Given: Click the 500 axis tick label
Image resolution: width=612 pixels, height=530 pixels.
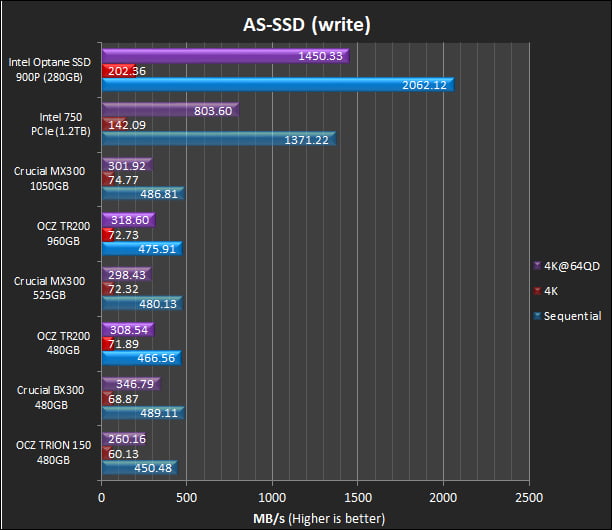Looking at the screenshot, I should pyautogui.click(x=187, y=498).
